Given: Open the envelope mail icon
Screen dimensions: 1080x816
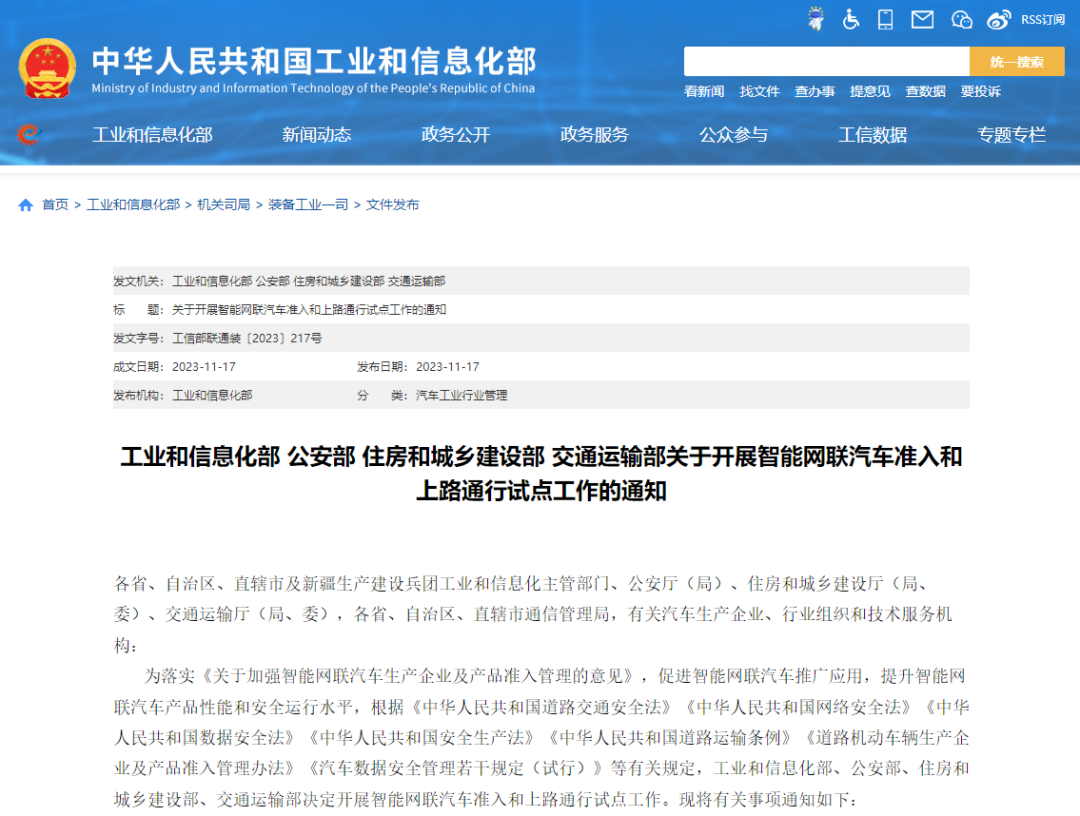Looking at the screenshot, I should (x=922, y=19).
